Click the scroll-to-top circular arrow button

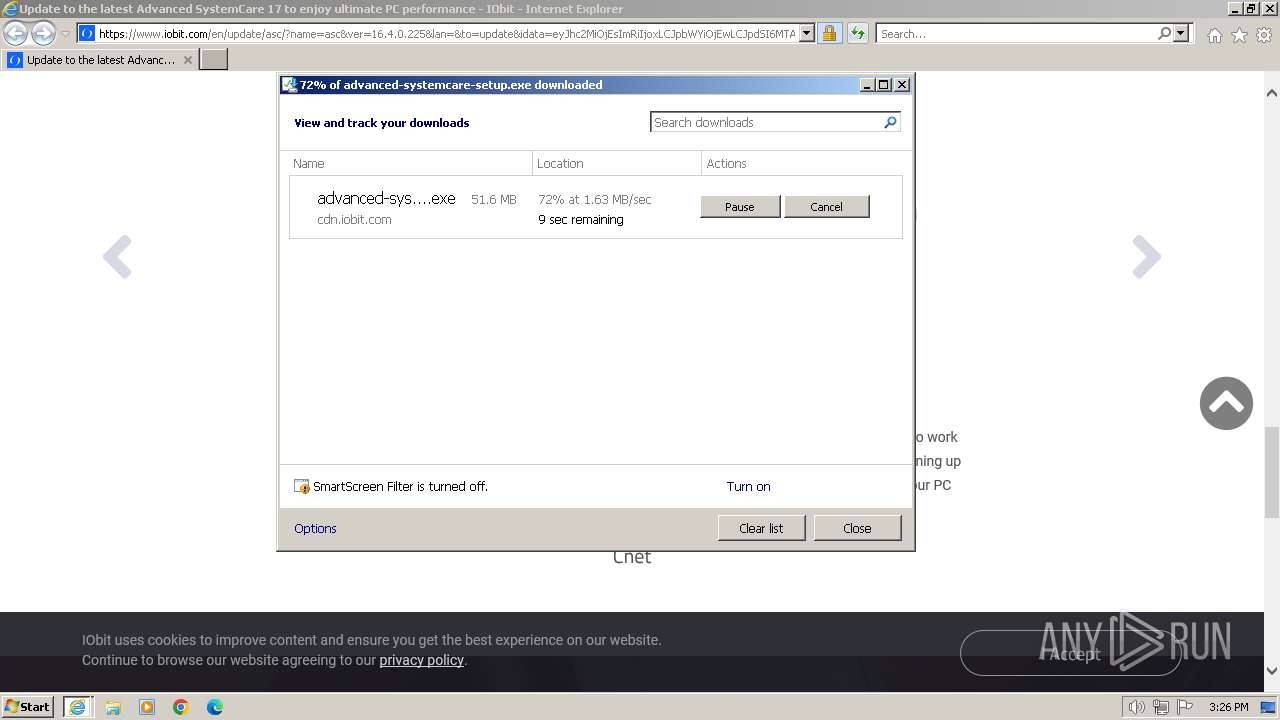(x=1226, y=403)
